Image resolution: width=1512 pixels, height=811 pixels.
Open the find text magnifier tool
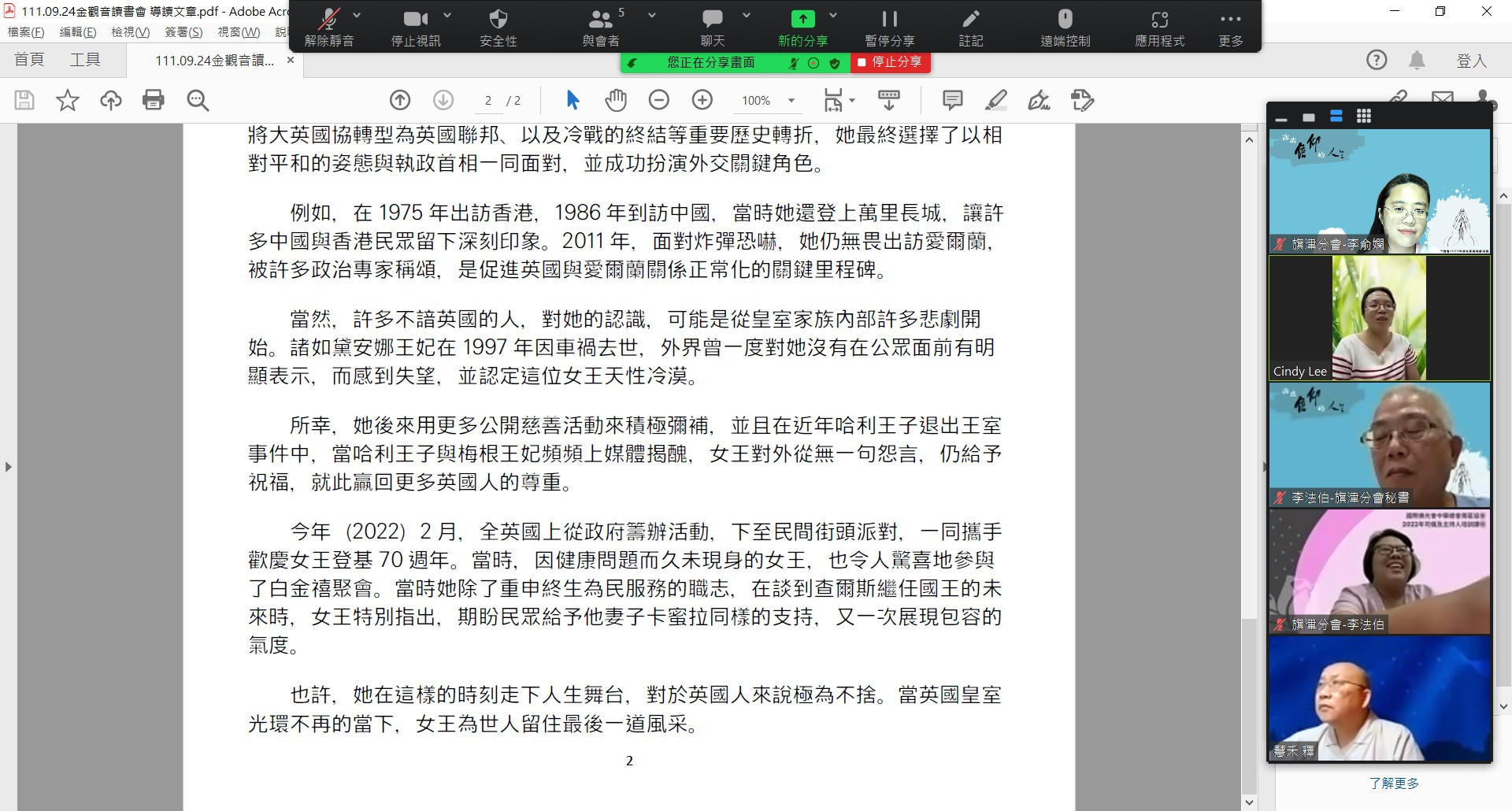[x=198, y=100]
